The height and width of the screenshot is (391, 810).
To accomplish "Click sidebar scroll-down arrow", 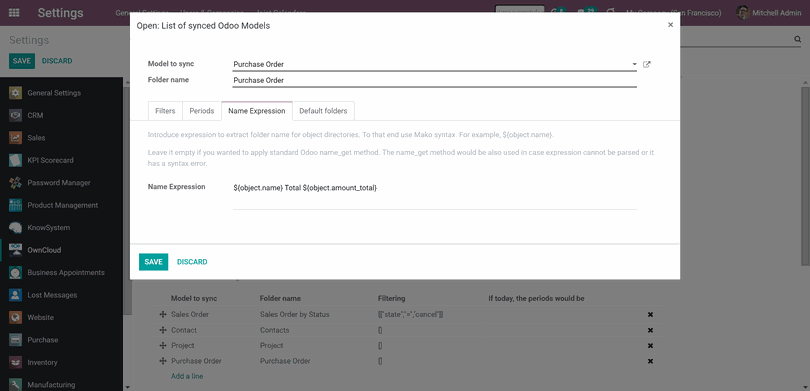I will (x=127, y=386).
